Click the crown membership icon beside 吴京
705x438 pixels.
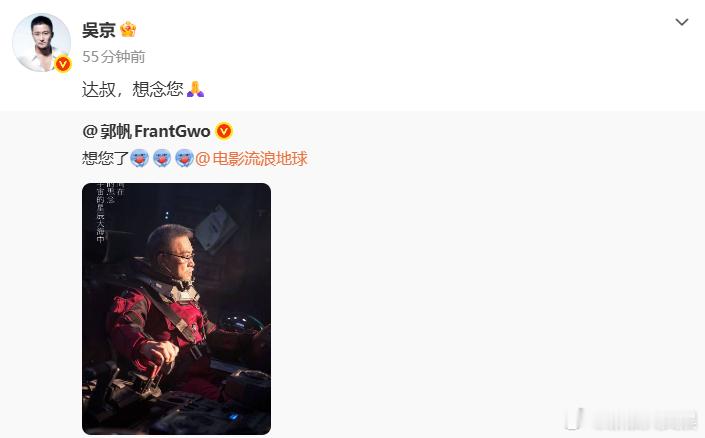tap(128, 30)
